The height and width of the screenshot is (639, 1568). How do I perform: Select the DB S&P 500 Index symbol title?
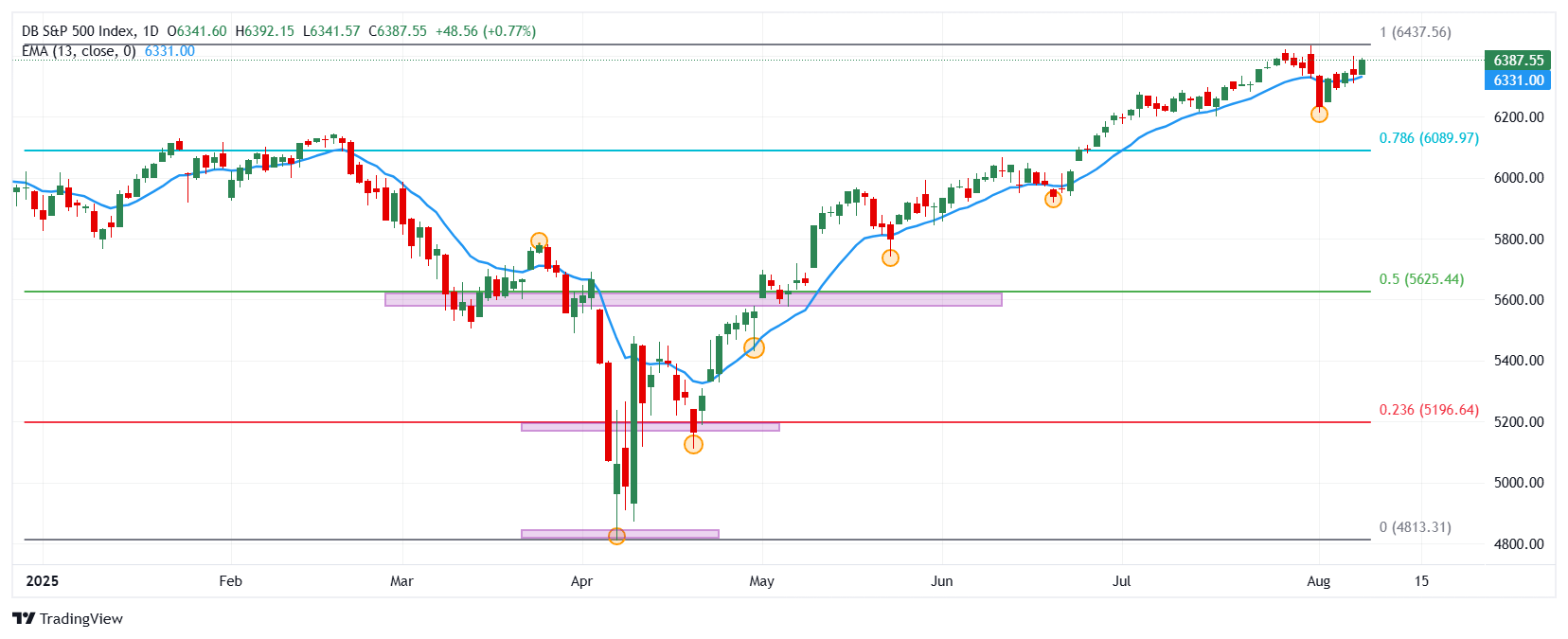click(x=78, y=31)
